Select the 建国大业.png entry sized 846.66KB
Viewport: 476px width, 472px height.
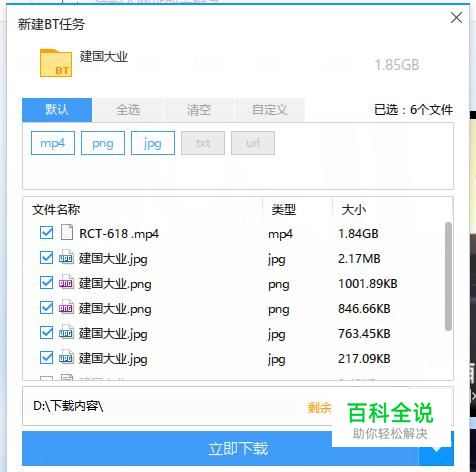click(x=115, y=309)
